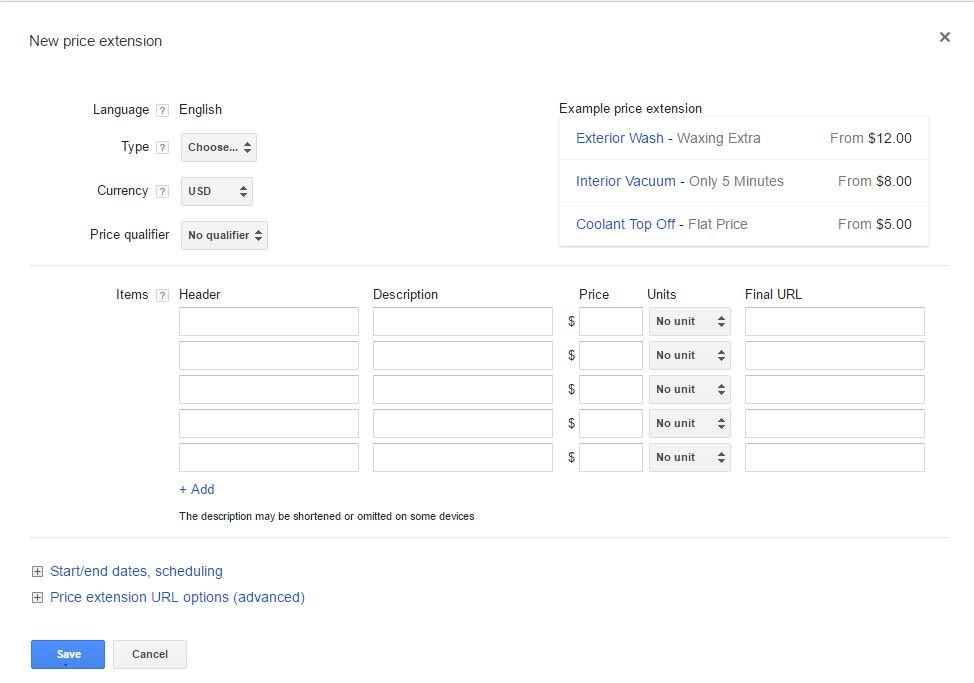Open the Type 'Choose...' dropdown
This screenshot has width=974, height=683.
point(219,148)
